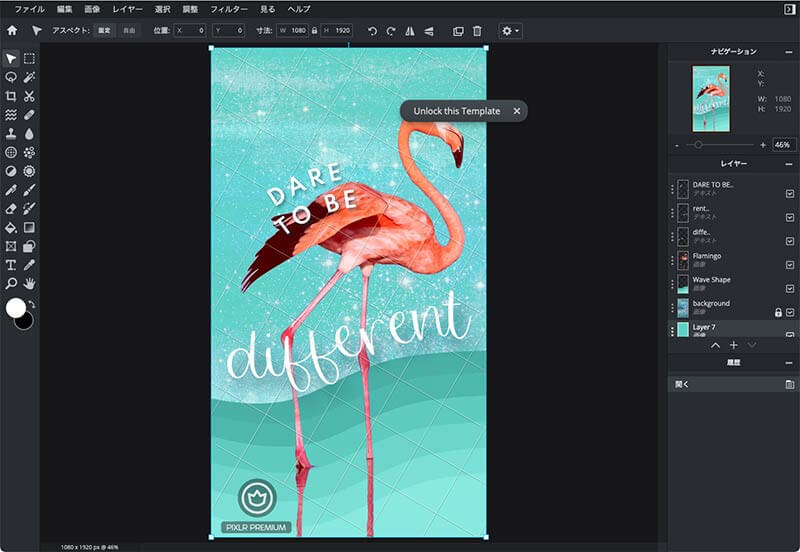This screenshot has height=552, width=800.
Task: Click the Unlock this Template button
Action: click(457, 111)
